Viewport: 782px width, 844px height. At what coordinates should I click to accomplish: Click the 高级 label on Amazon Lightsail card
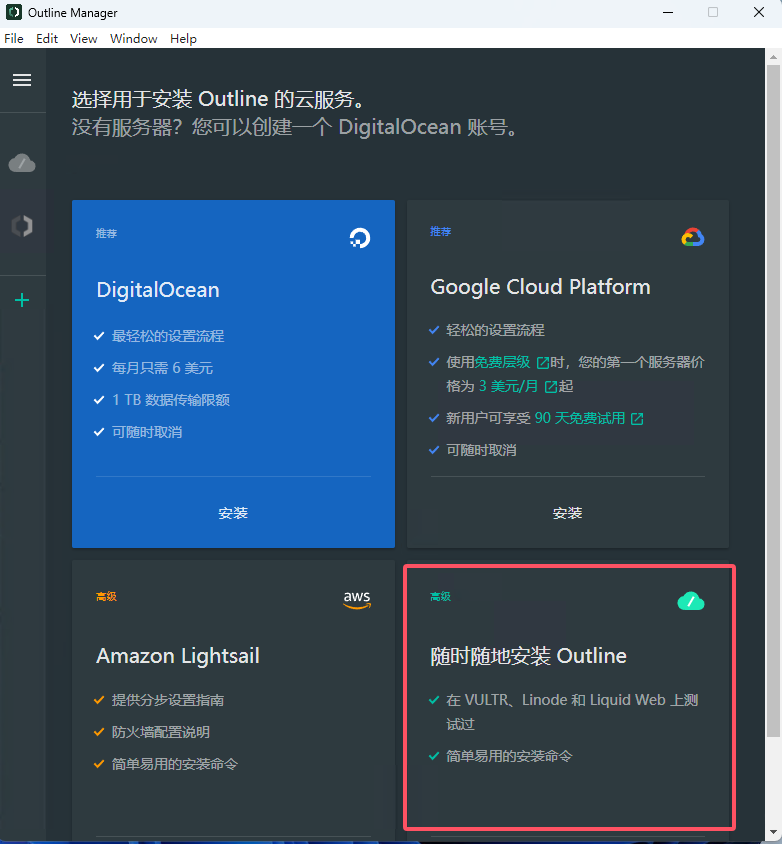click(107, 596)
